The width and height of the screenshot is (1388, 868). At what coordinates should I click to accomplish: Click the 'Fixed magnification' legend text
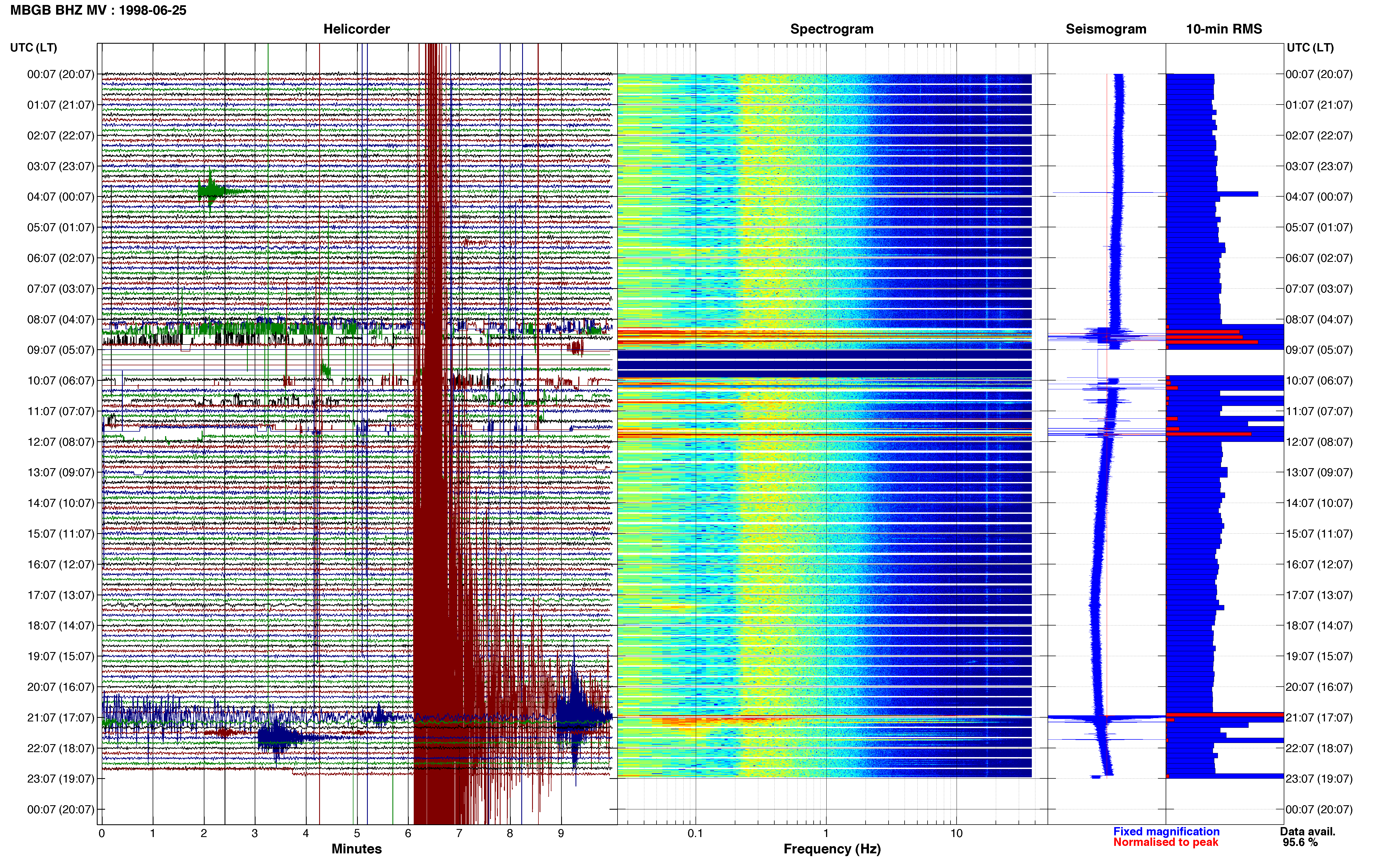[x=1166, y=832]
